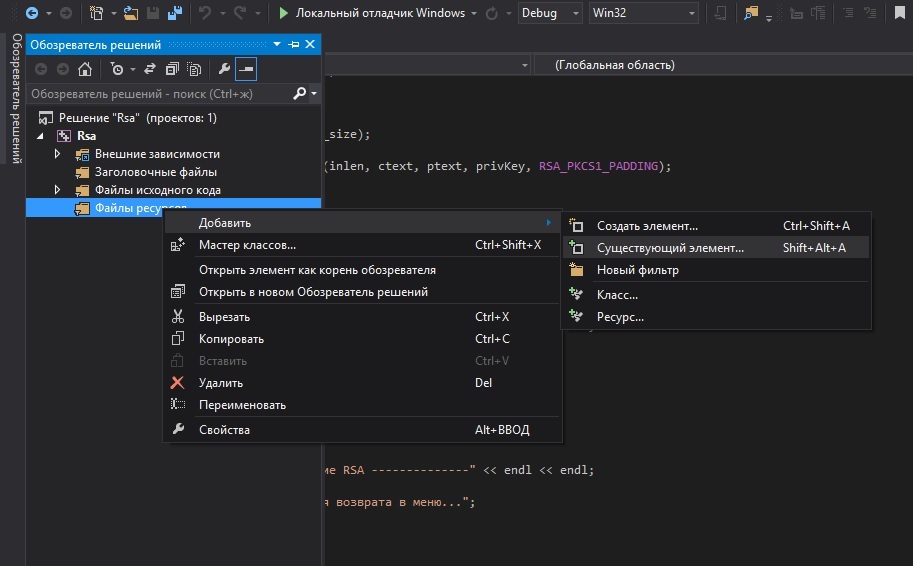Click the Collapse All icon in Solution Explorer
This screenshot has height=566, width=913.
click(172, 69)
